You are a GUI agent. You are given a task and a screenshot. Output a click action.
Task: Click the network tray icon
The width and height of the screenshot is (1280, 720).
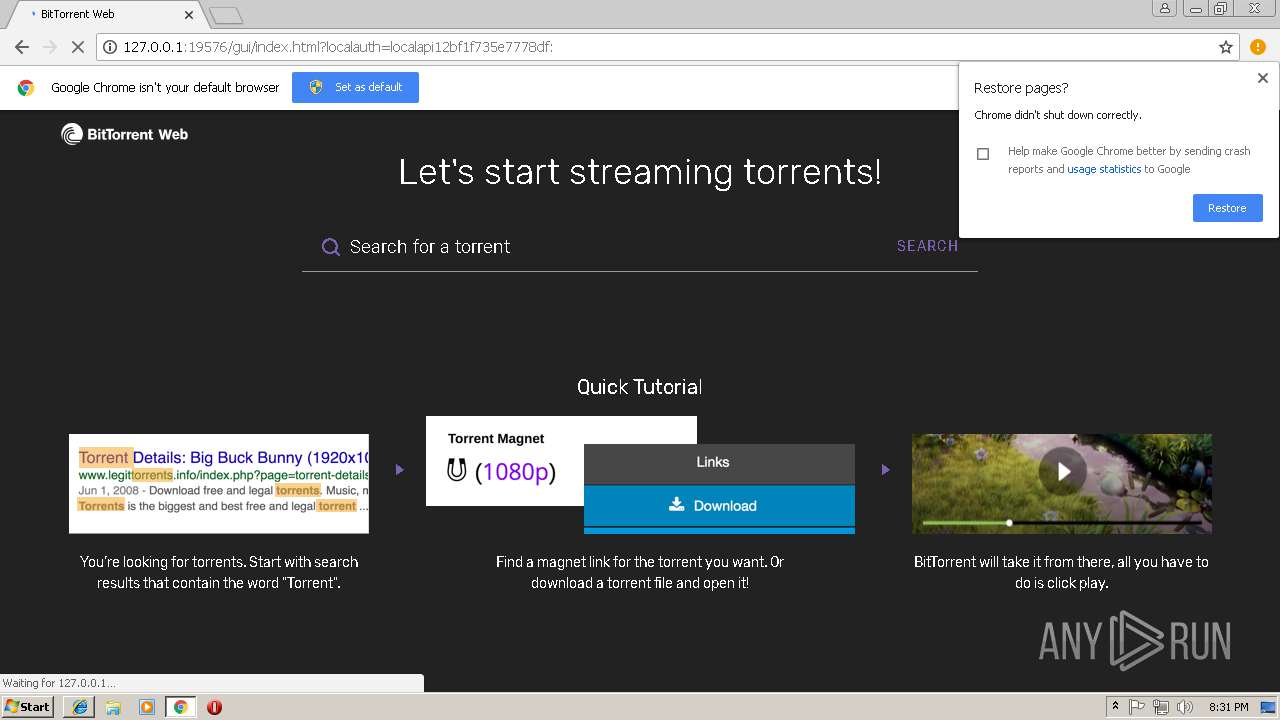point(1161,707)
